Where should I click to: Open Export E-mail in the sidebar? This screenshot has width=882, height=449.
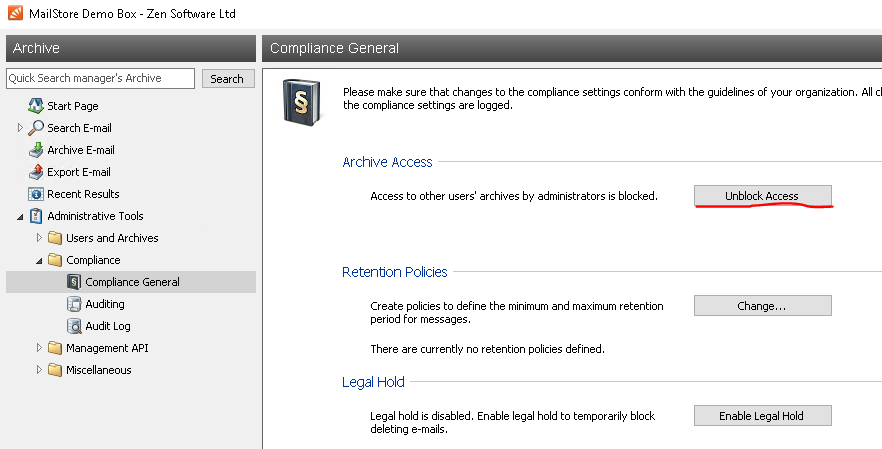point(79,172)
